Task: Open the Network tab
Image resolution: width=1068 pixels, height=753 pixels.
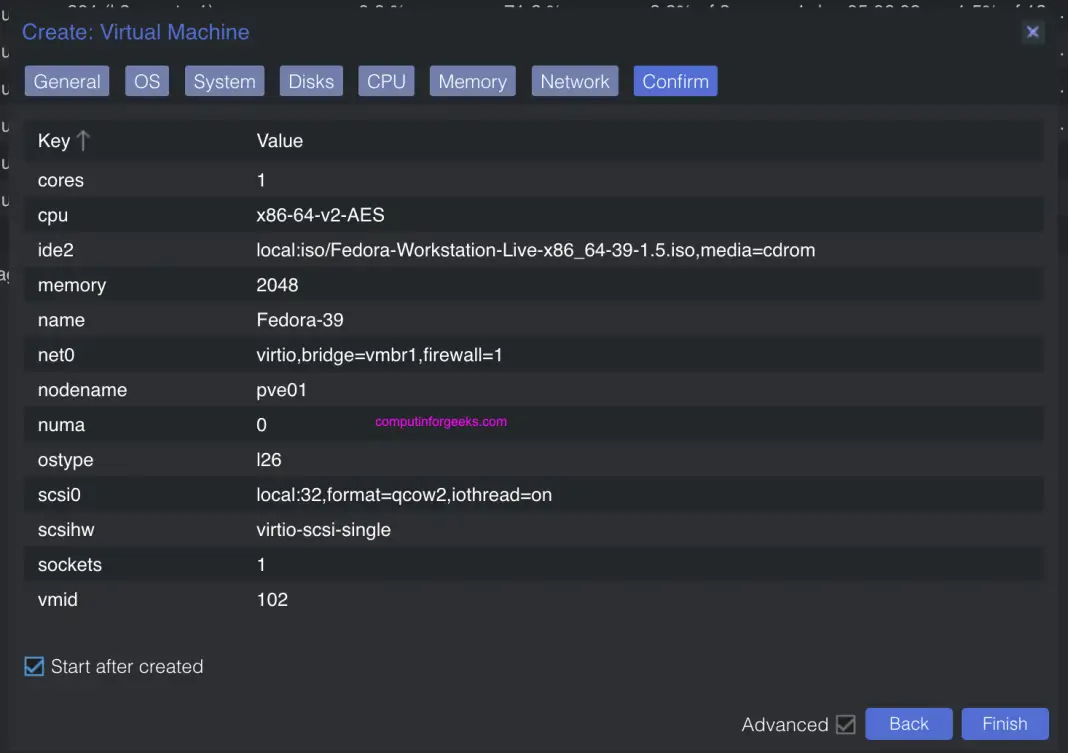Action: point(574,81)
